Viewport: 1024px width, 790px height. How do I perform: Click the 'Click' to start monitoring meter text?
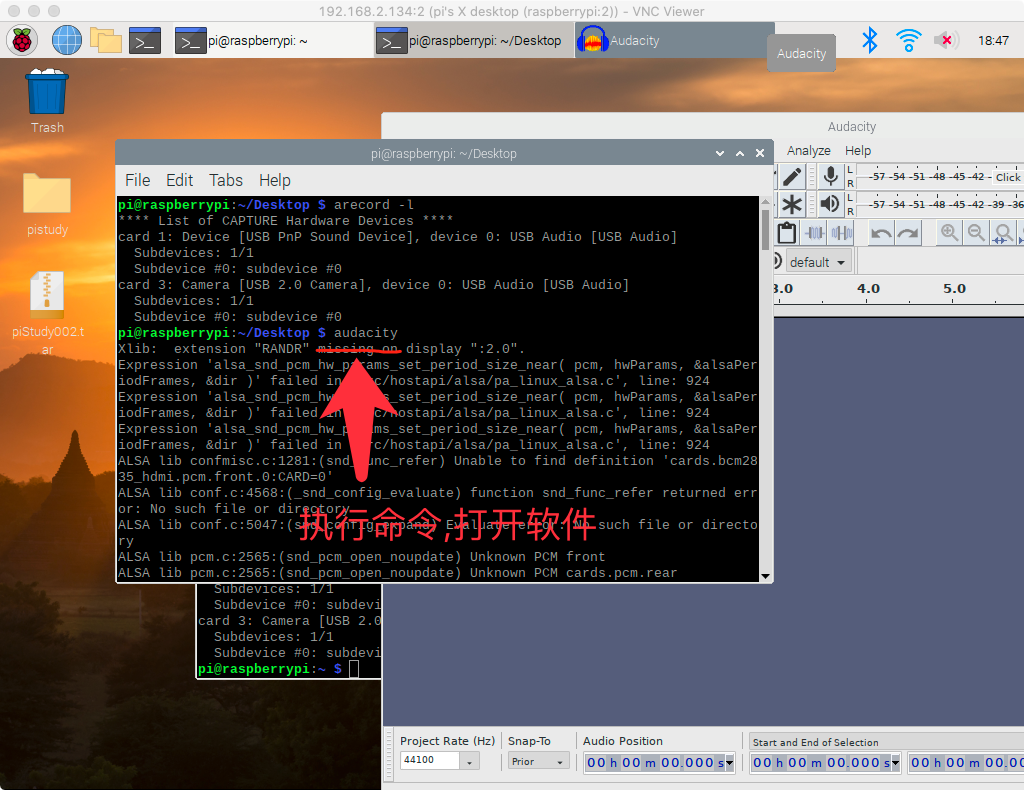(x=1008, y=177)
